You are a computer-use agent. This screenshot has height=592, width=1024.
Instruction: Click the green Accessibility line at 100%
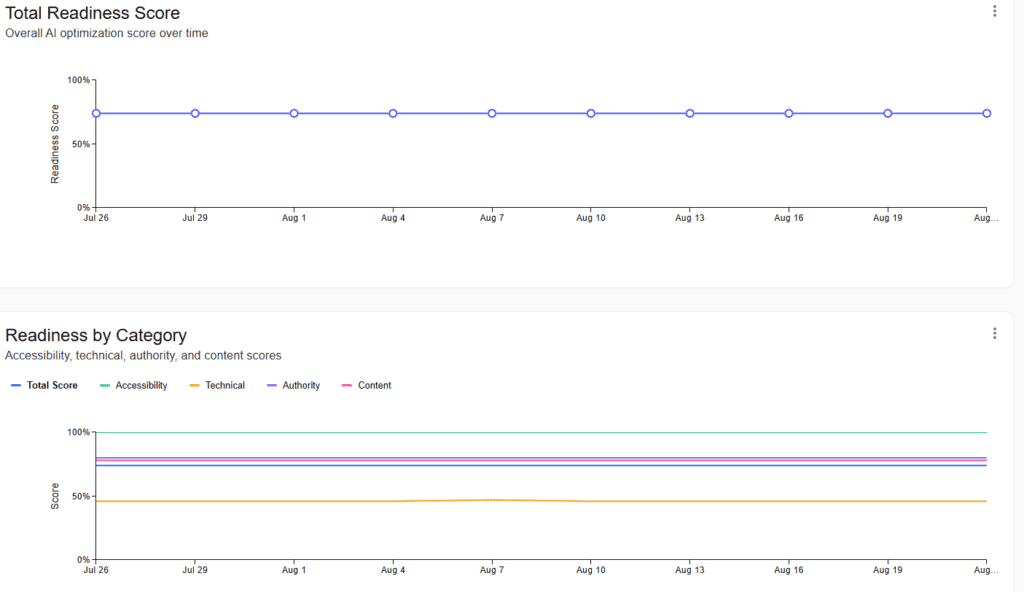[x=541, y=433]
